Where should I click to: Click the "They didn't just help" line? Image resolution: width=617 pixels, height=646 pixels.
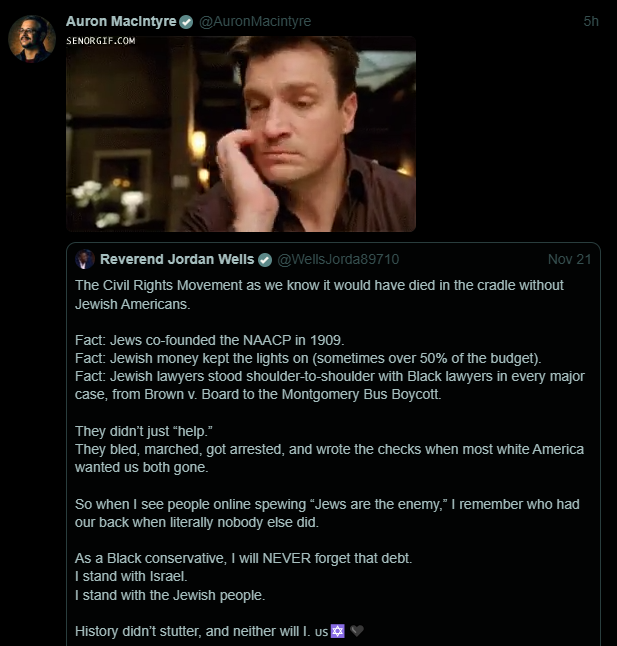(x=132, y=431)
